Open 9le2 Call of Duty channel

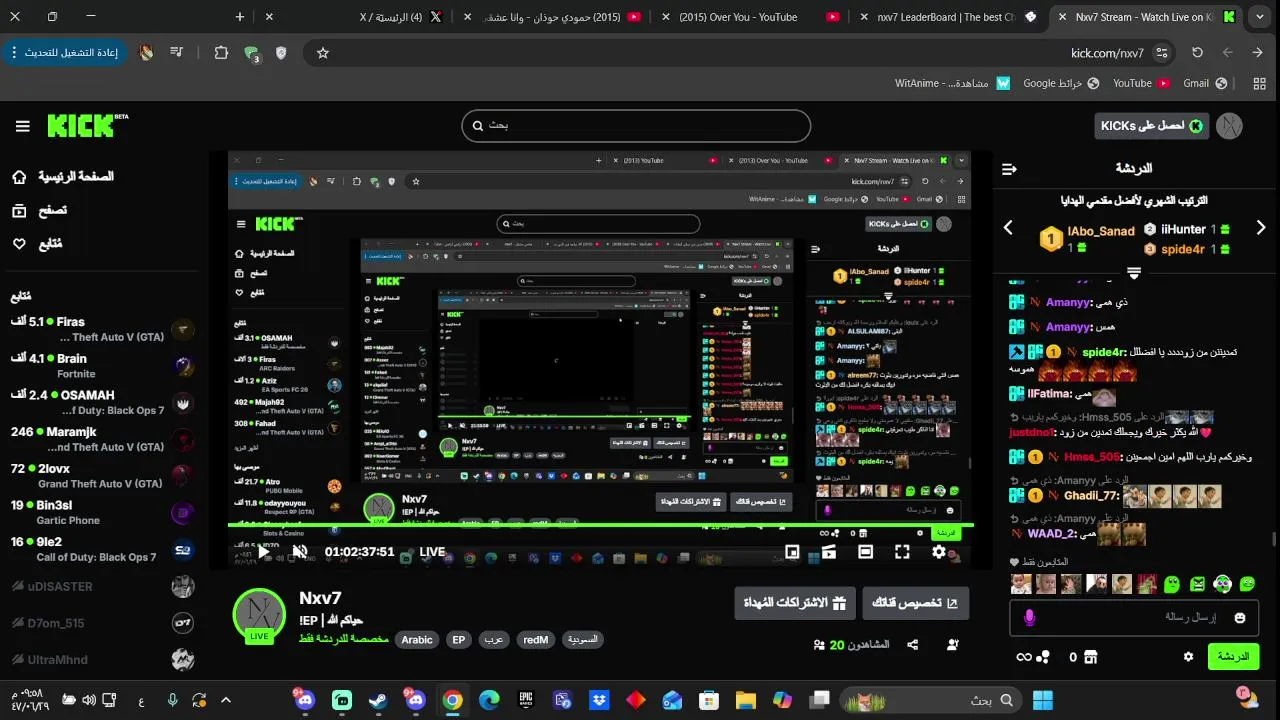(100, 549)
